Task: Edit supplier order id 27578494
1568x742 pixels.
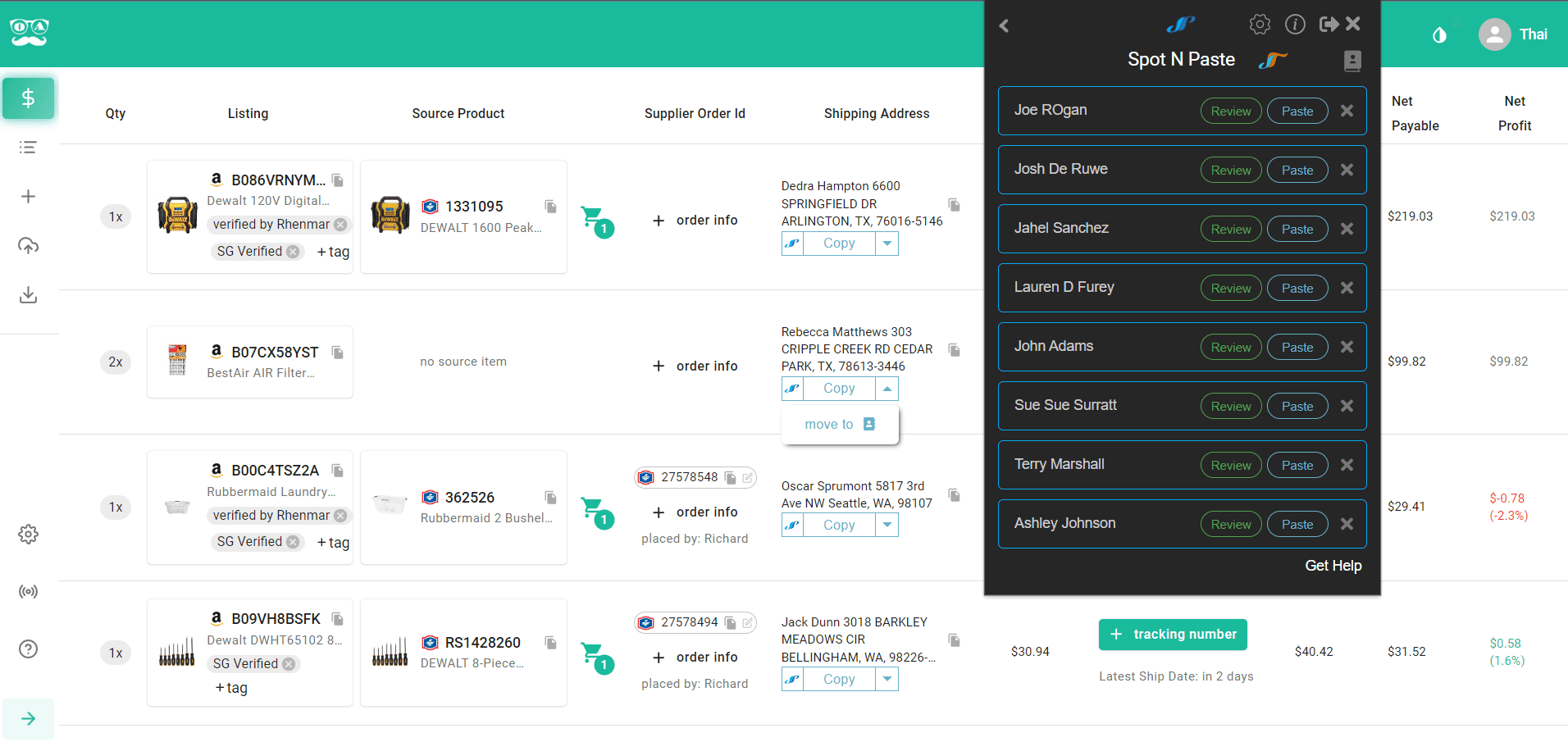Action: point(748,623)
